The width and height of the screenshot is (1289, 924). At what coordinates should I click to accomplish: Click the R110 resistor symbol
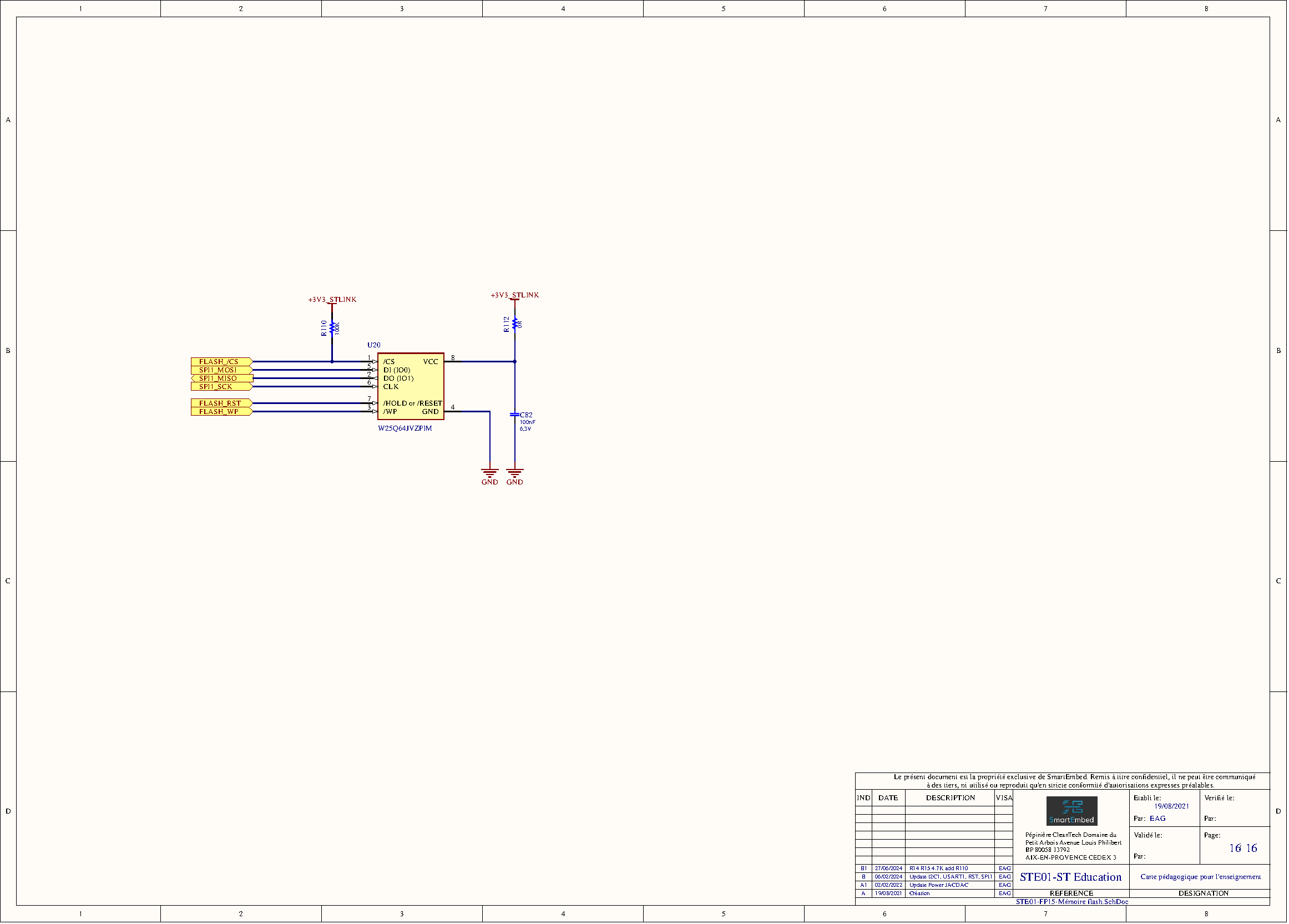click(x=332, y=329)
